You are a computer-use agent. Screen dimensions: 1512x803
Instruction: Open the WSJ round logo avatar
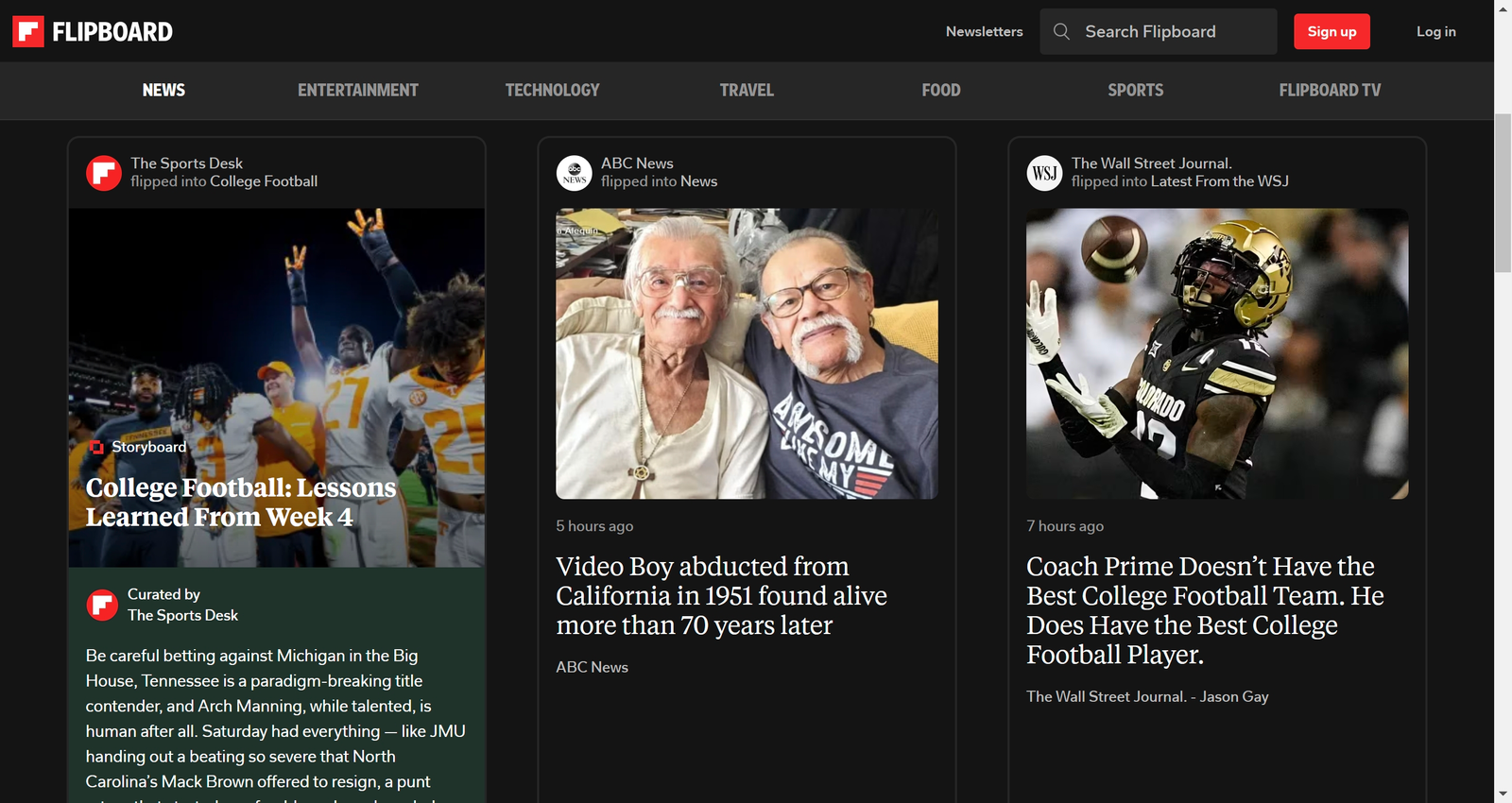(1044, 173)
